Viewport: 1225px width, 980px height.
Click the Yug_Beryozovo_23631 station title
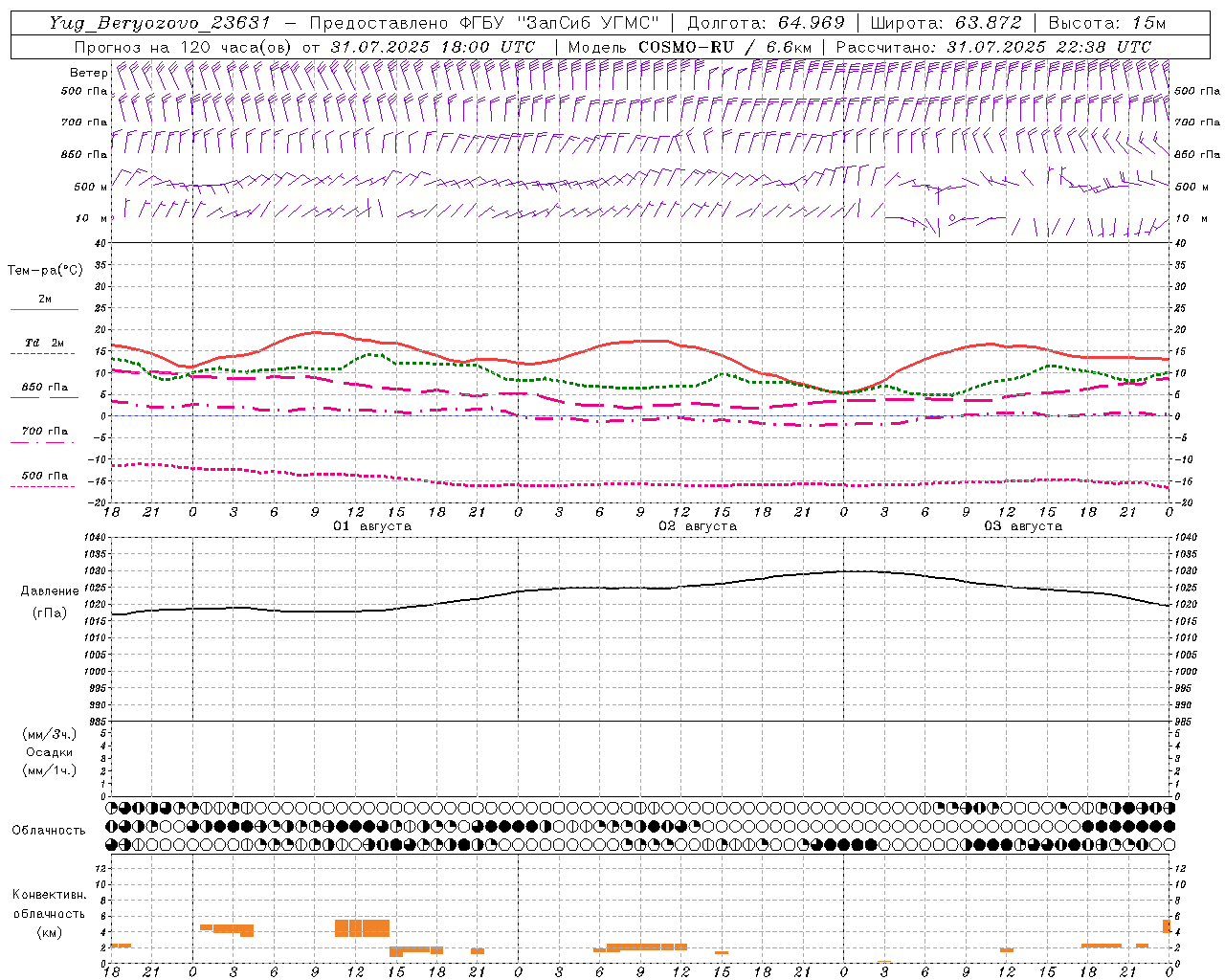(161, 23)
